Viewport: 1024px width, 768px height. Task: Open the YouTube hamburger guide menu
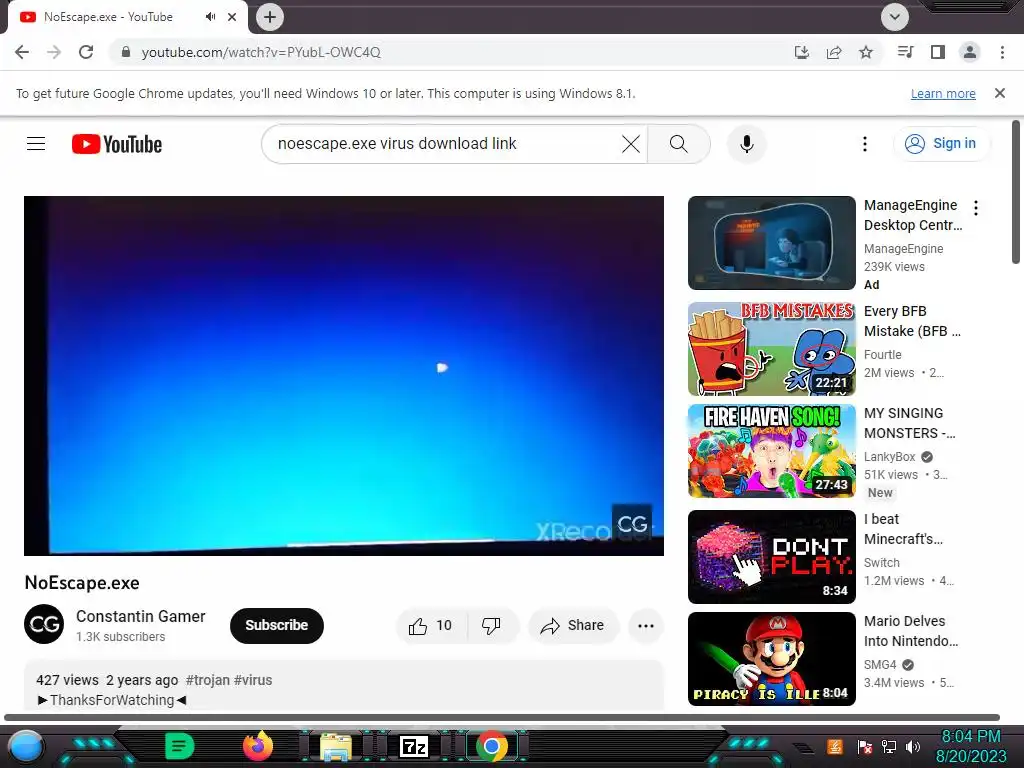pyautogui.click(x=36, y=144)
